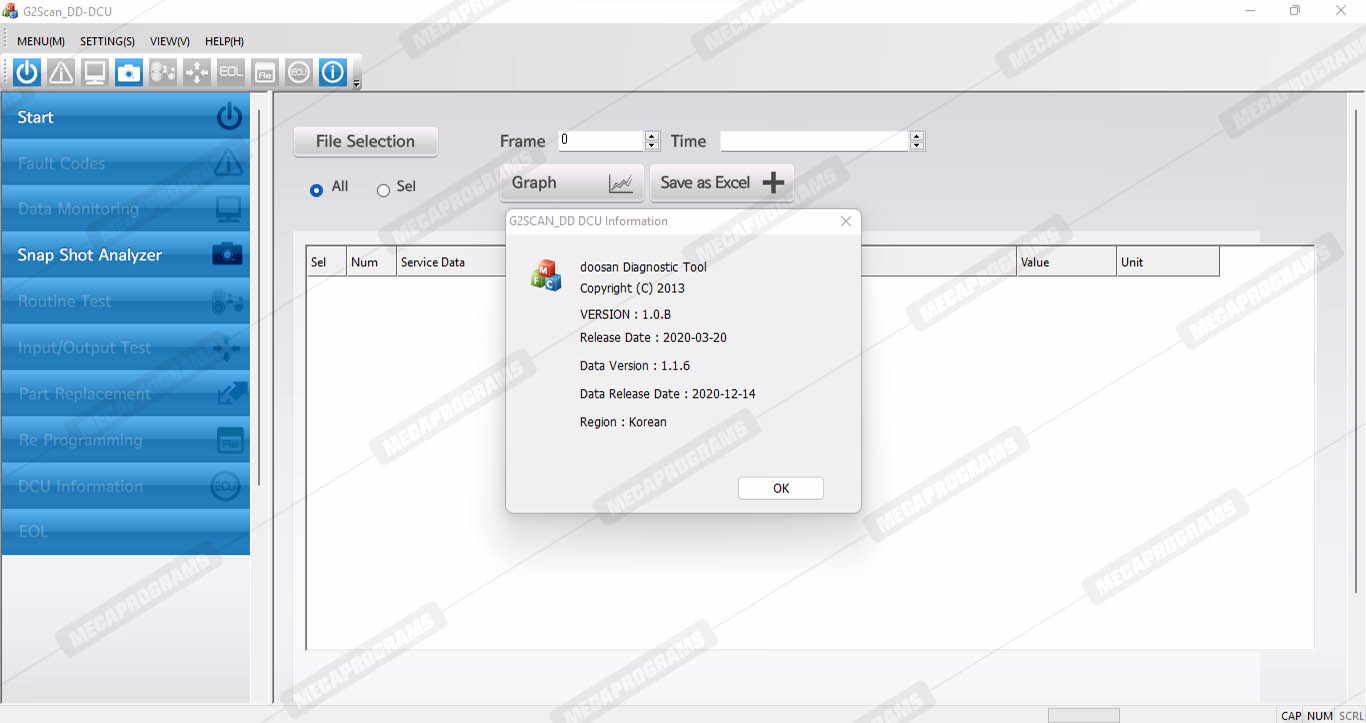Click the power Start icon in toolbar

click(27, 72)
